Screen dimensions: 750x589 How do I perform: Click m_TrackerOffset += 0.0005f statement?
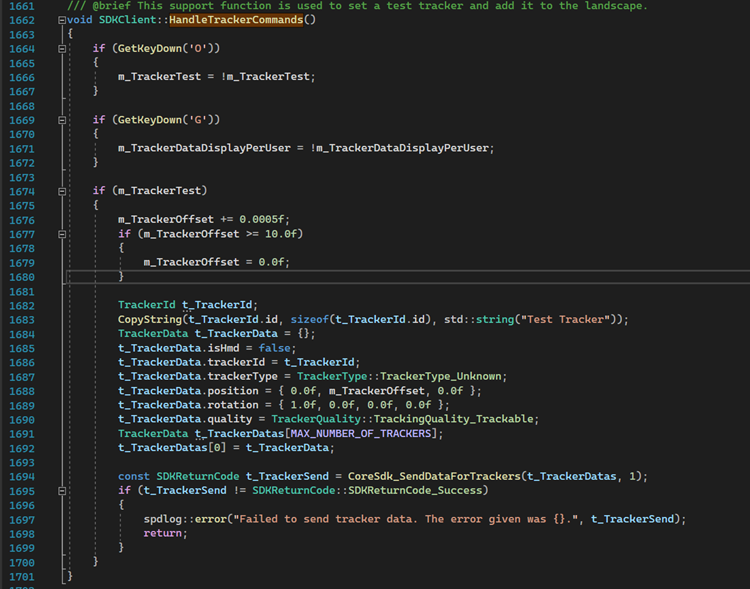[x=204, y=219]
